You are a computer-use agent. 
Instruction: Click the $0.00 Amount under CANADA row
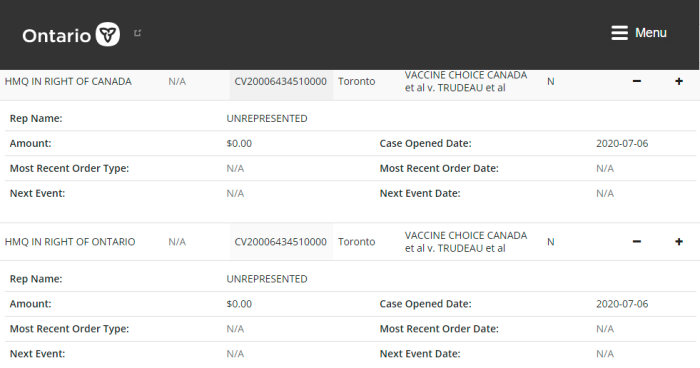coord(239,143)
